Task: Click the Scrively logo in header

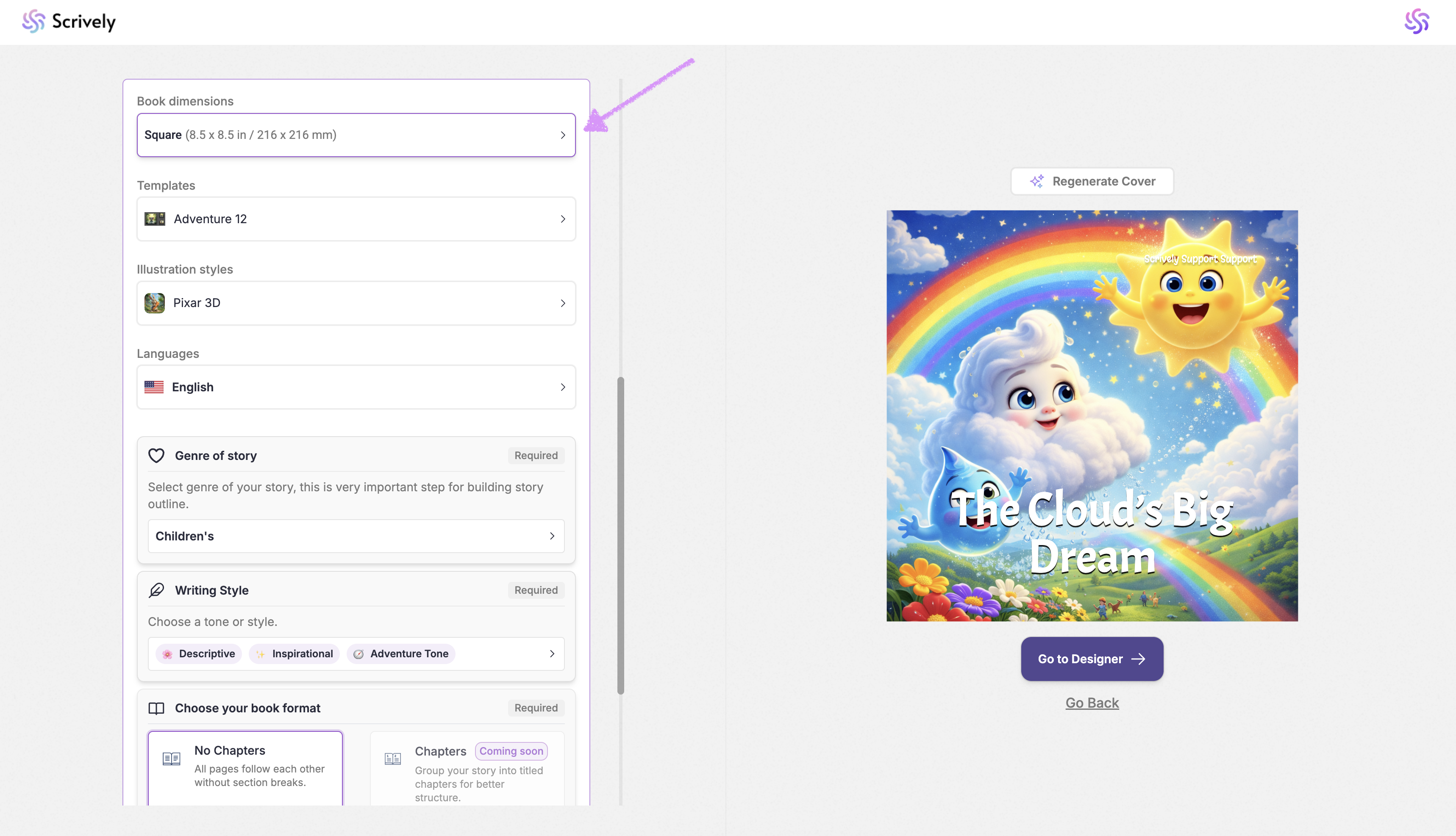Action: (x=68, y=22)
